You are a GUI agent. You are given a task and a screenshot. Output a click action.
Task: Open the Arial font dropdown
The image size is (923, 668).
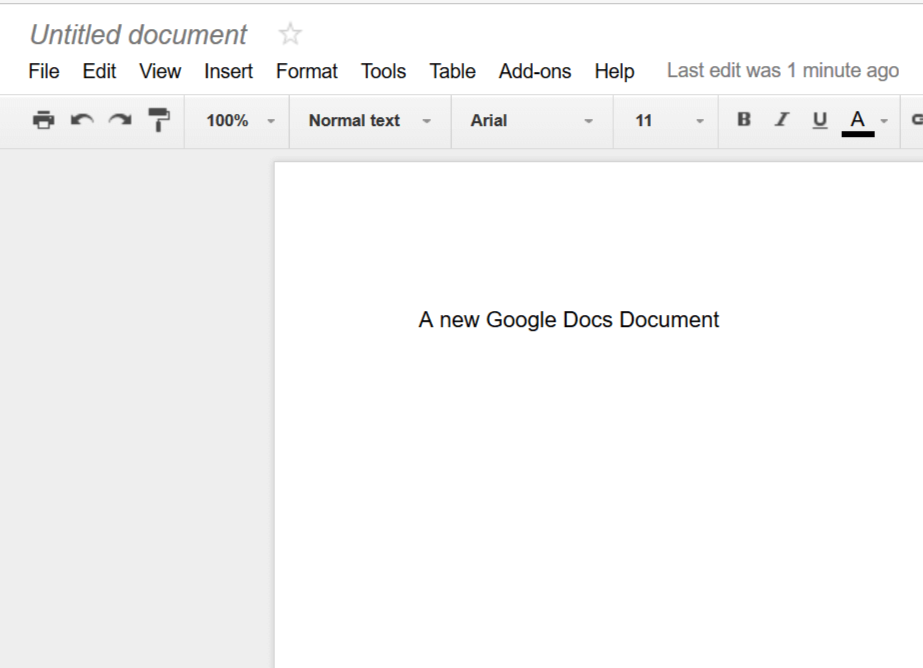click(x=532, y=121)
